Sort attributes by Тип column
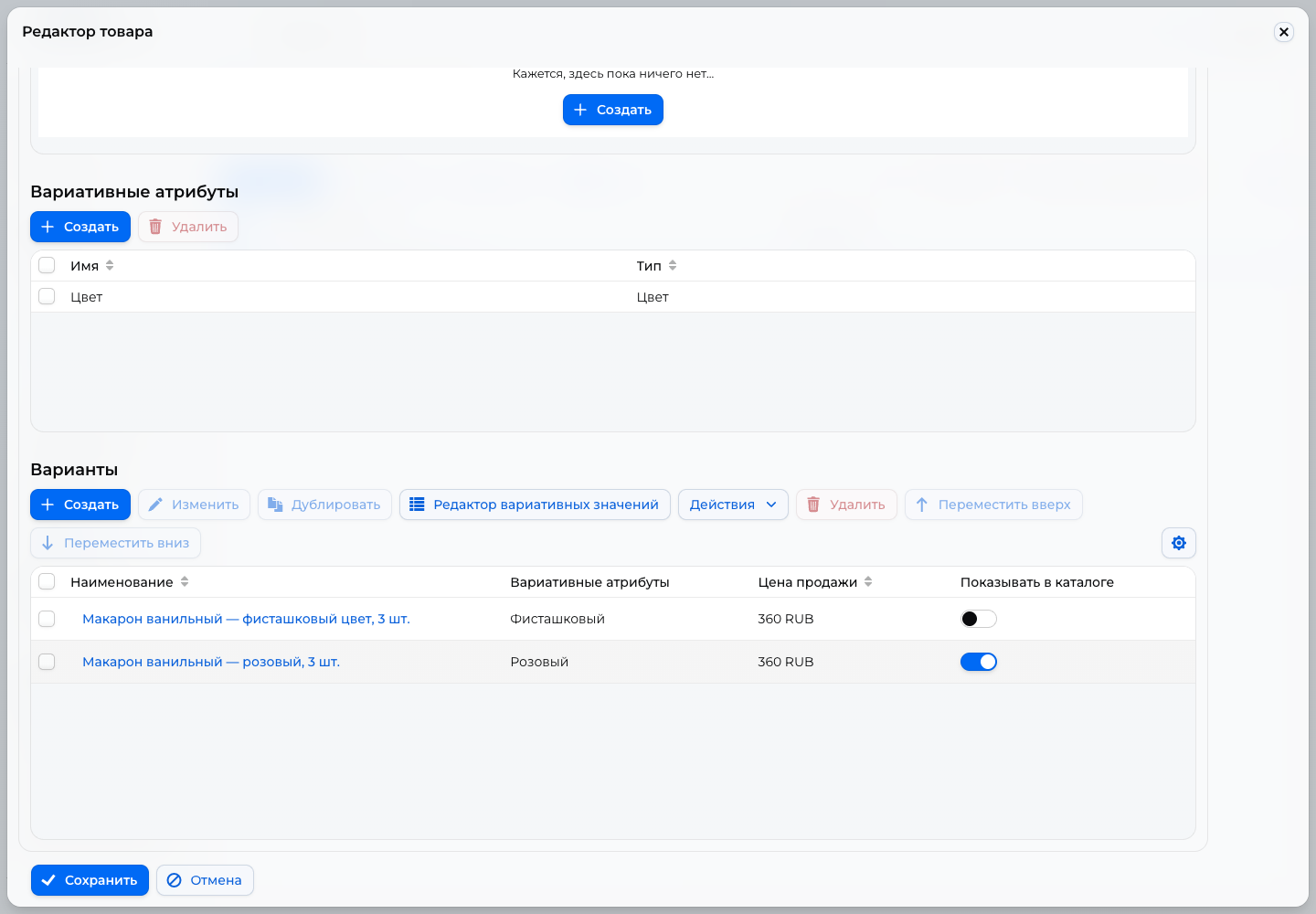This screenshot has height=914, width=1316. [x=657, y=266]
